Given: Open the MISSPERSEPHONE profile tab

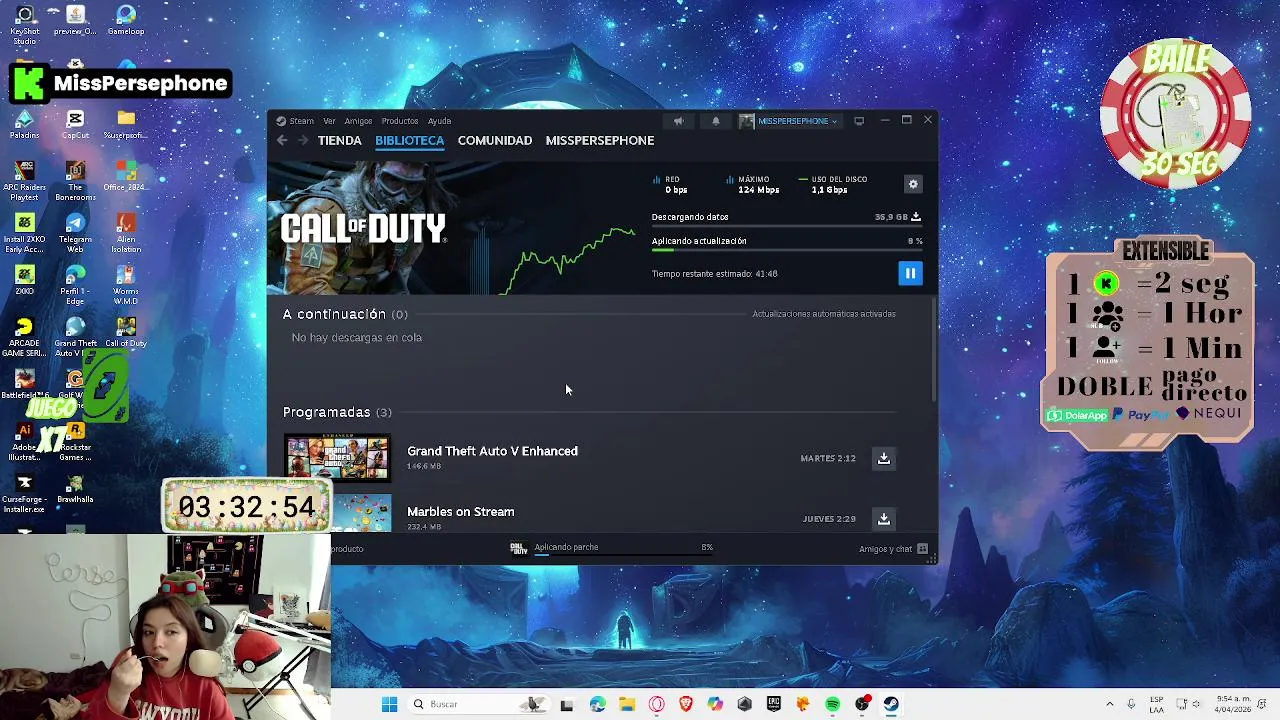Looking at the screenshot, I should pos(600,141).
